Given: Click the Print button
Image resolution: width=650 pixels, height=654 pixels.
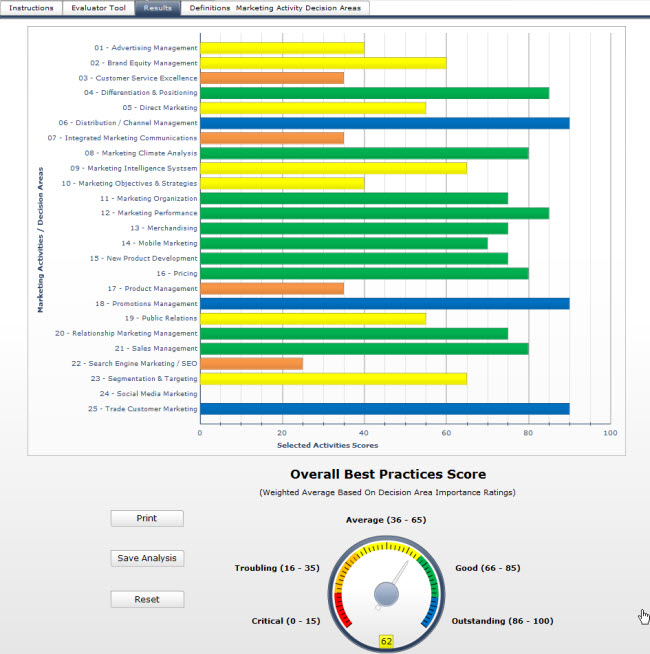Looking at the screenshot, I should pos(147,518).
